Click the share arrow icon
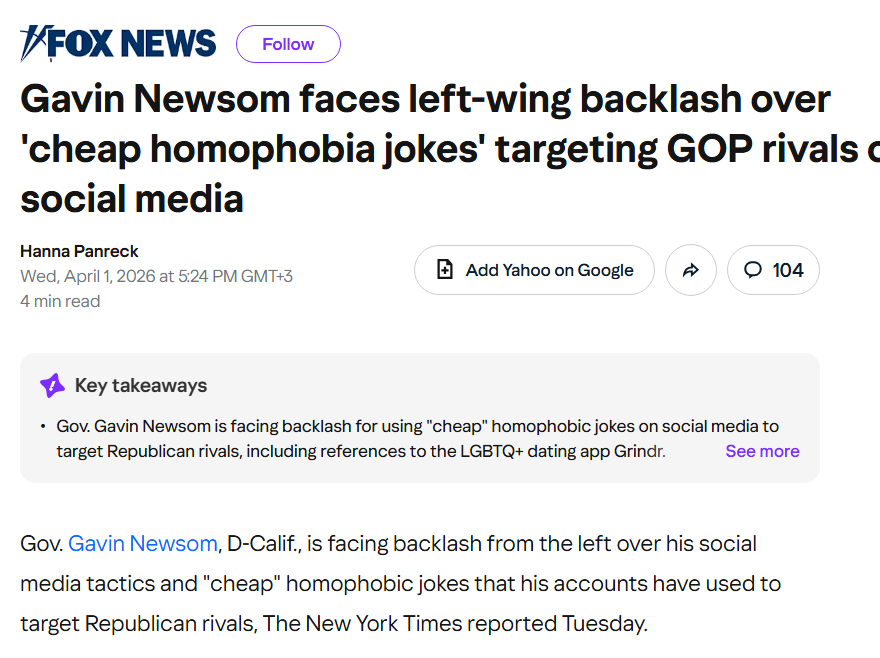Viewport: 880px width, 658px height. tap(691, 270)
